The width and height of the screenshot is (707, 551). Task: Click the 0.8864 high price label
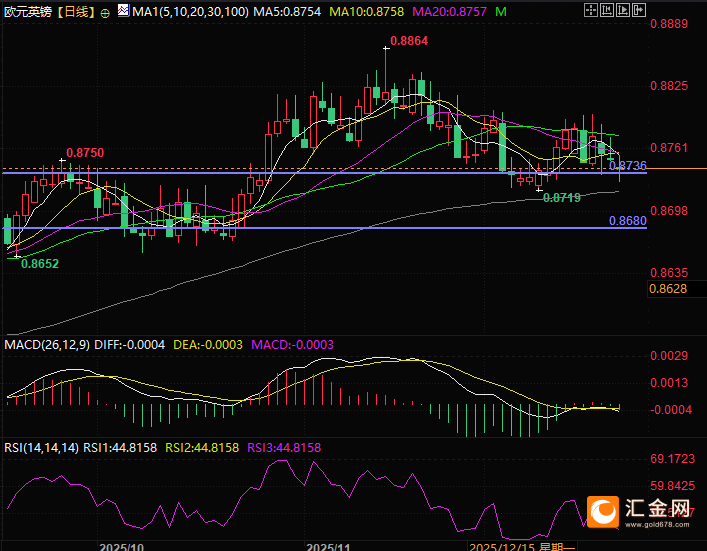click(409, 41)
